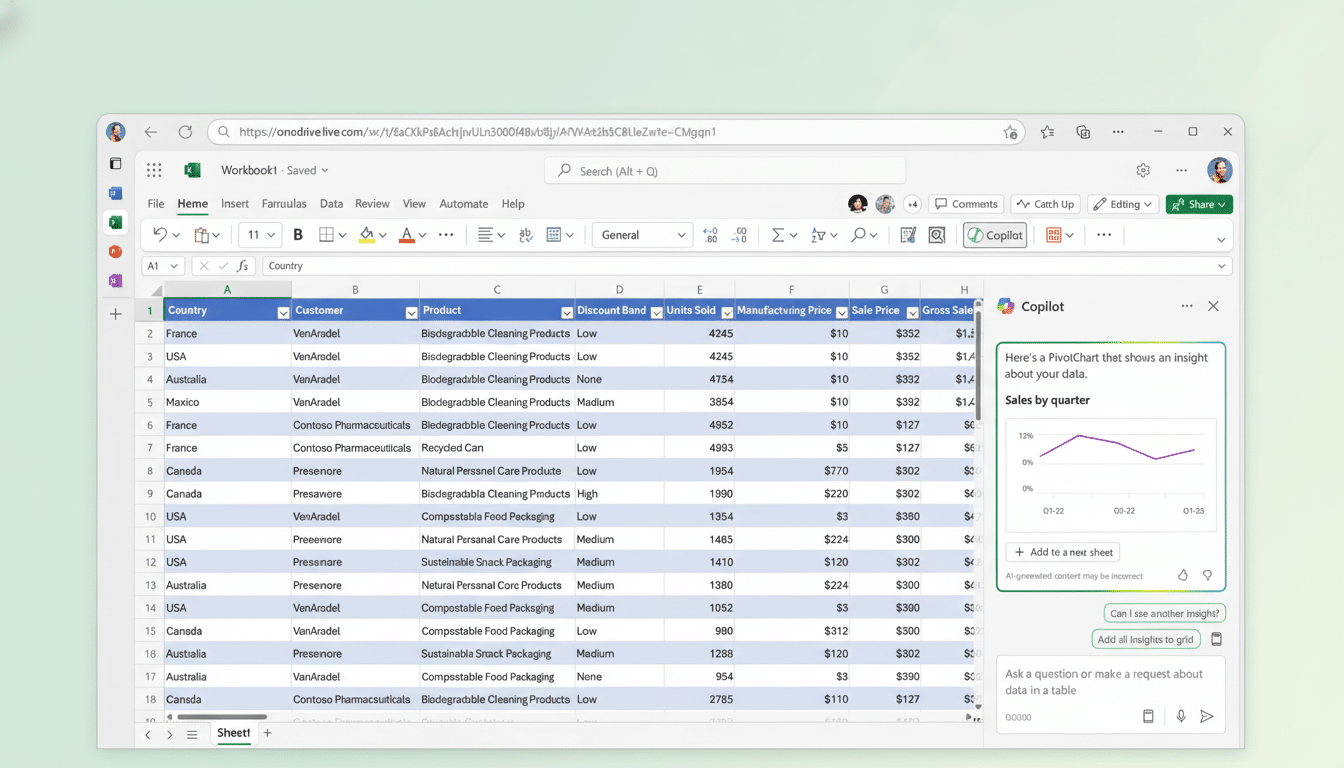Viewport: 1344px width, 768px height.
Task: Select the AutoSum icon
Action: (780, 234)
